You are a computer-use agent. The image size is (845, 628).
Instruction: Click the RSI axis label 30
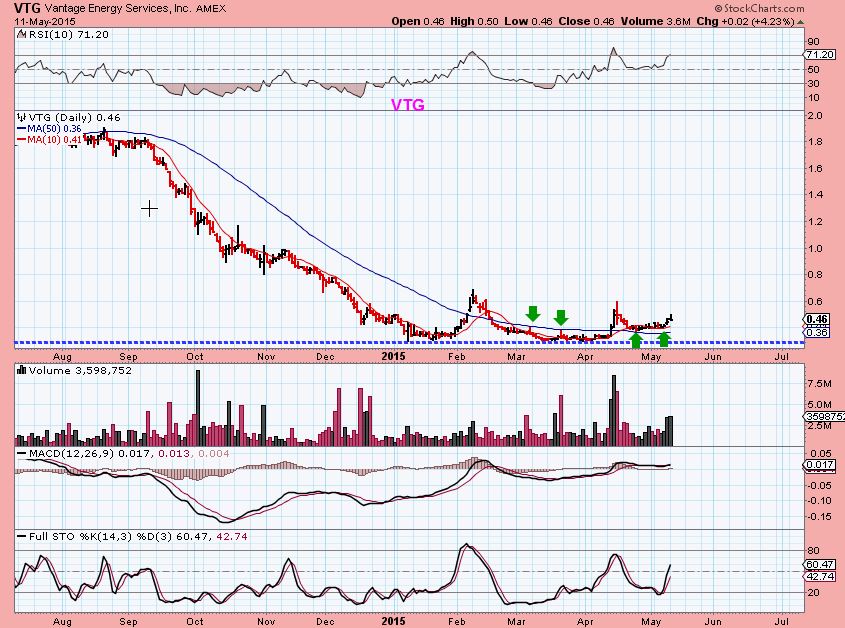[814, 83]
